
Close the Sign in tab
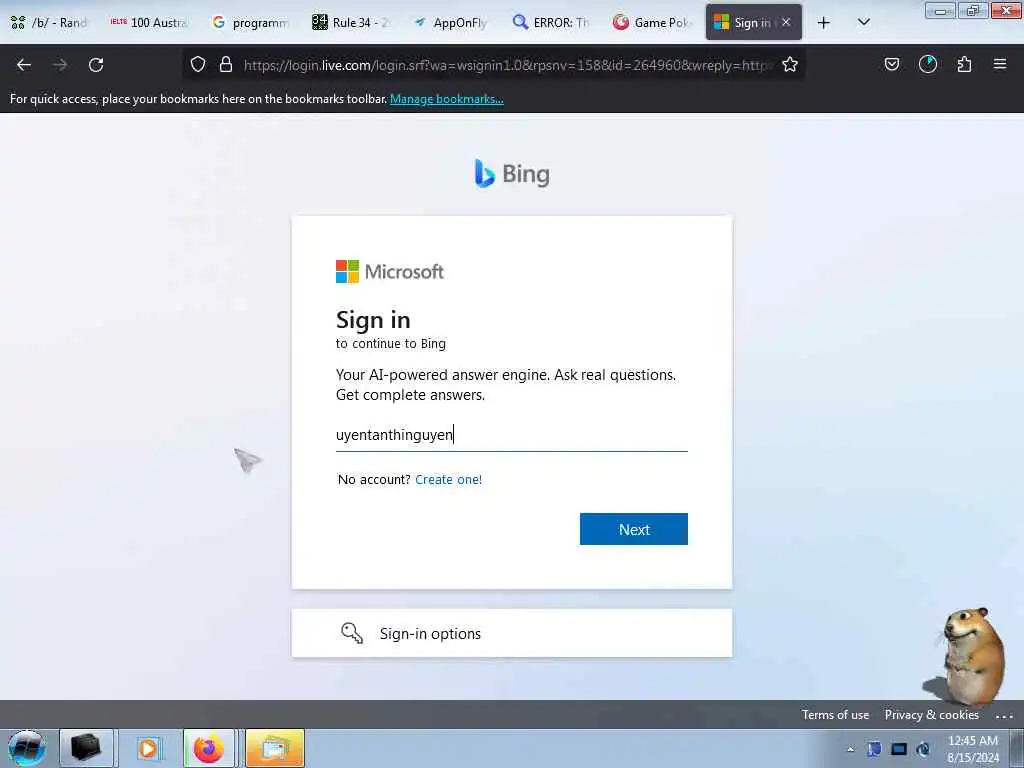click(786, 22)
